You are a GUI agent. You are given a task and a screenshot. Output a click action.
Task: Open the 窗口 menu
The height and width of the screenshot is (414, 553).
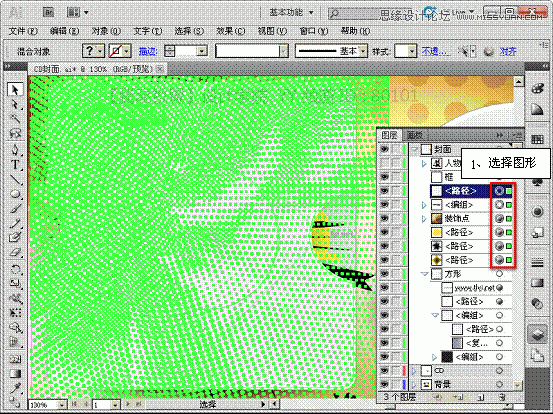[314, 31]
